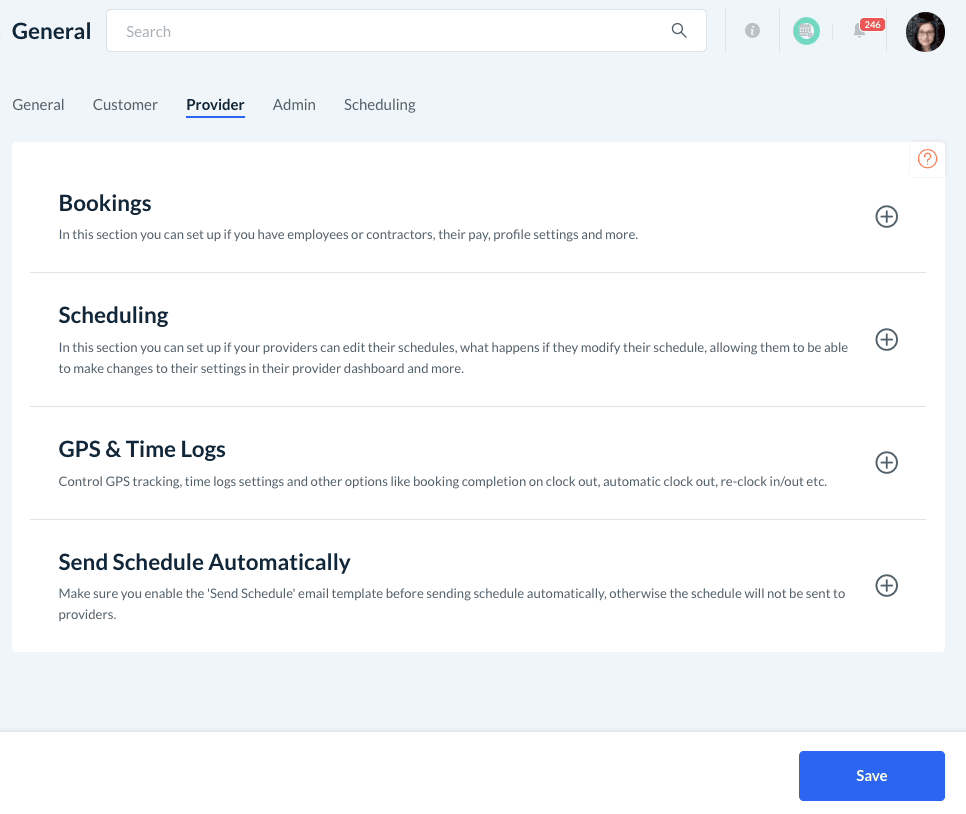The width and height of the screenshot is (966, 814).
Task: Open the Admin tab
Action: (294, 105)
